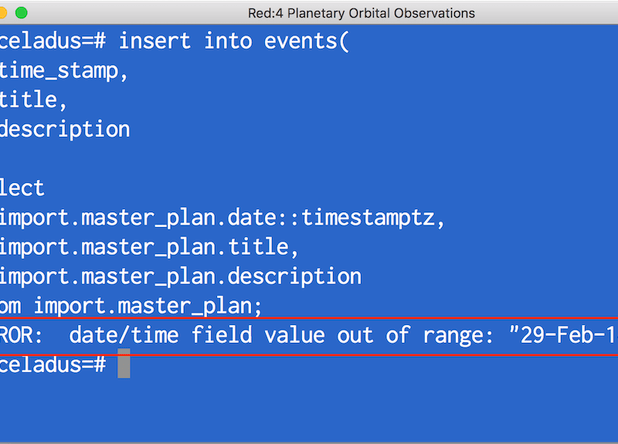Click the import.master_plan.title, line
618x444 pixels.
tap(149, 248)
